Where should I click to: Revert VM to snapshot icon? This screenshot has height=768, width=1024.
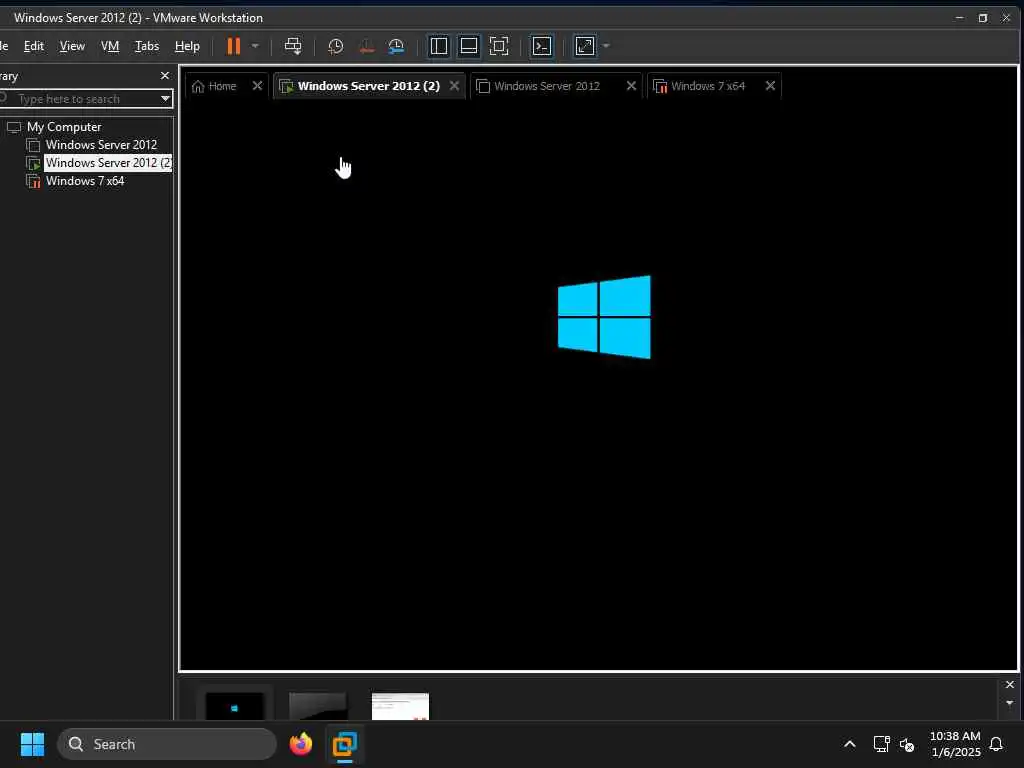(366, 46)
